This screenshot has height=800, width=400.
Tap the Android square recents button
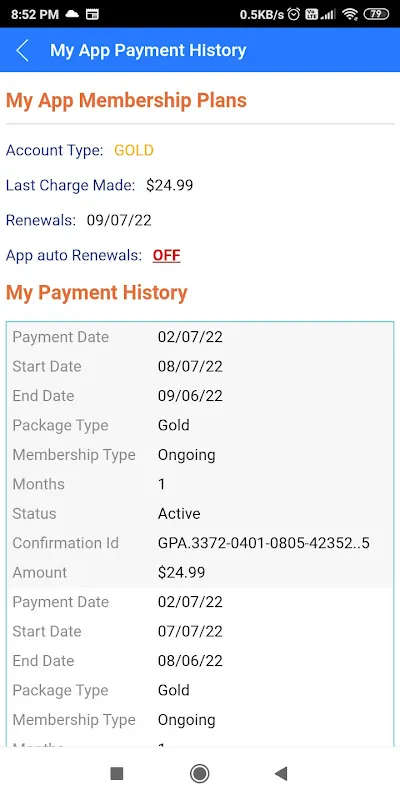tap(117, 773)
